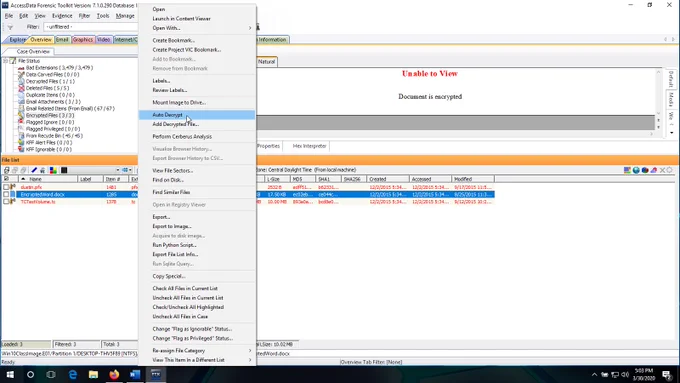Sort file list by Name column
Image resolution: width=680 pixels, height=383 pixels.
coord(47,179)
